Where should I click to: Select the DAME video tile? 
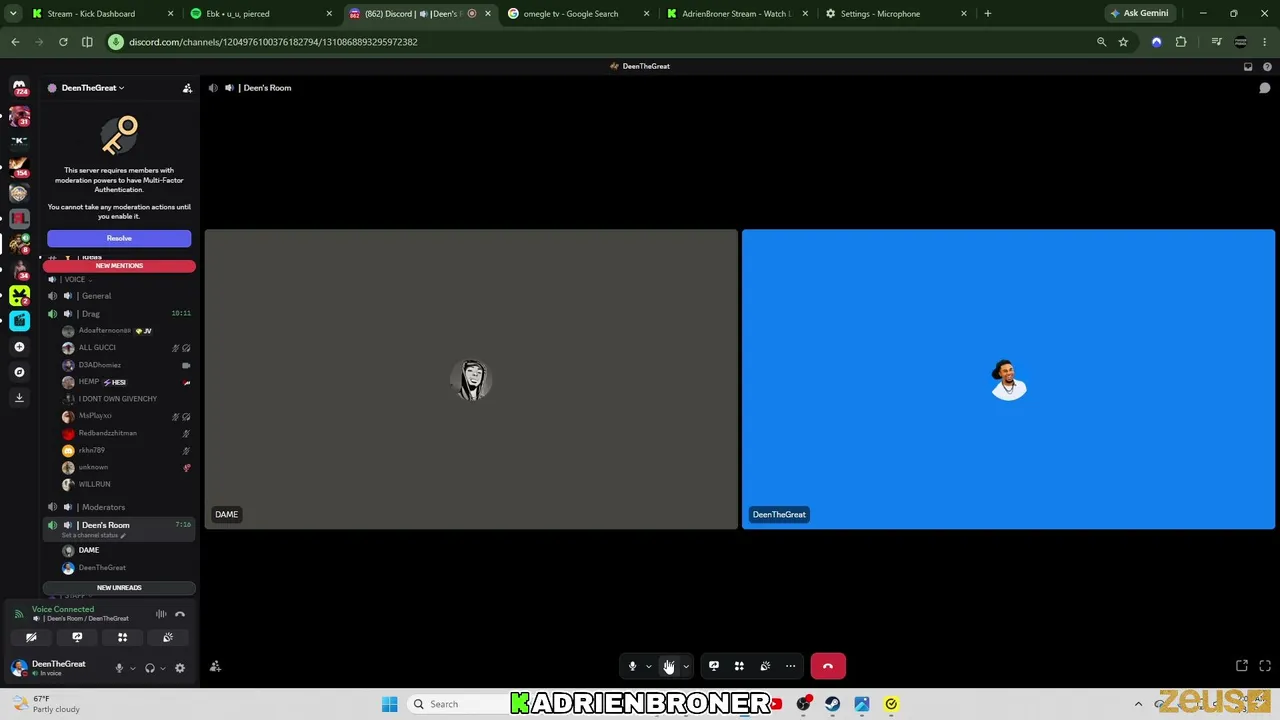click(x=471, y=379)
